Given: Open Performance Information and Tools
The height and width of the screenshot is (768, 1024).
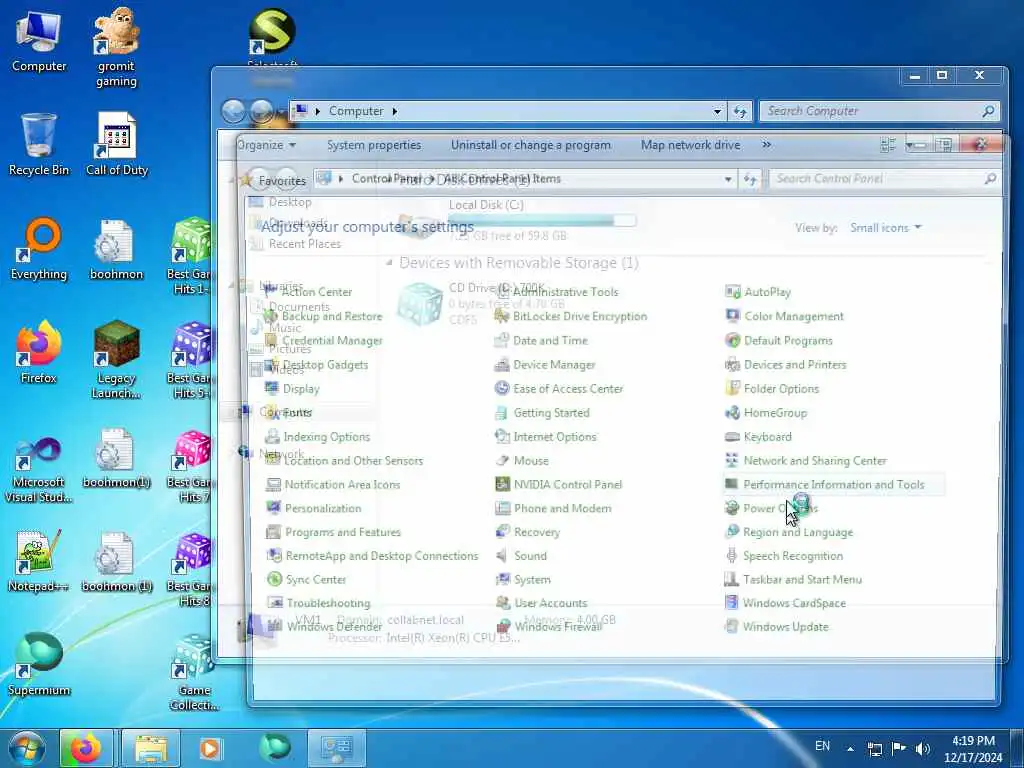Looking at the screenshot, I should [825, 484].
